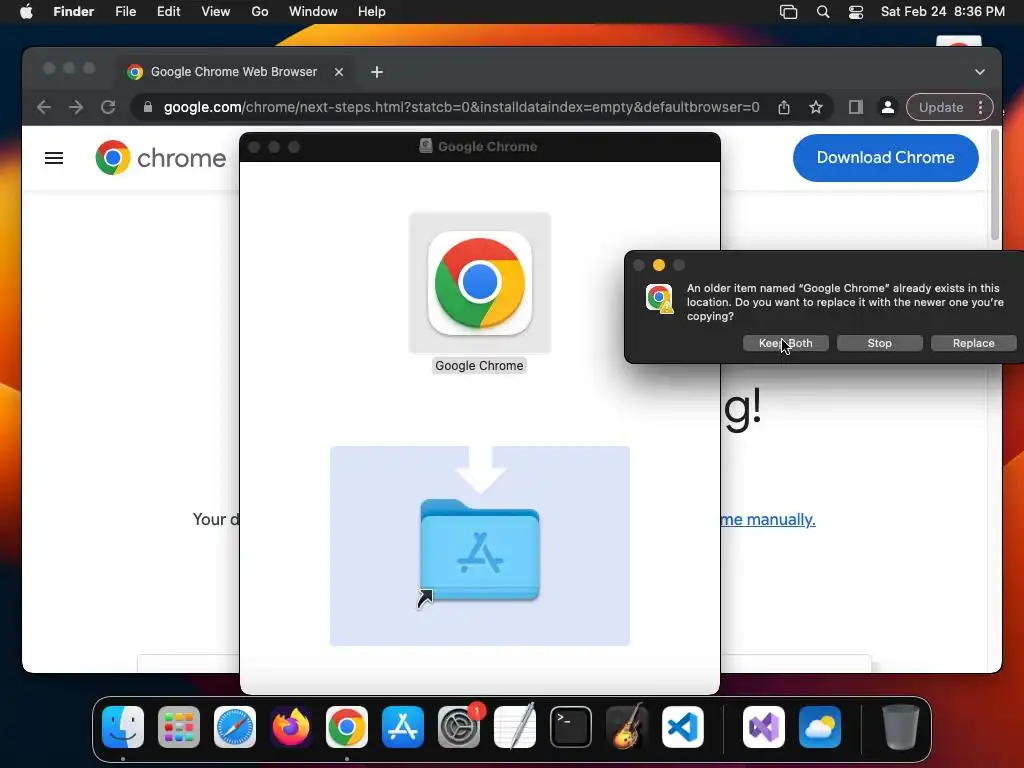
Task: Open App Store from the Dock
Action: point(403,727)
